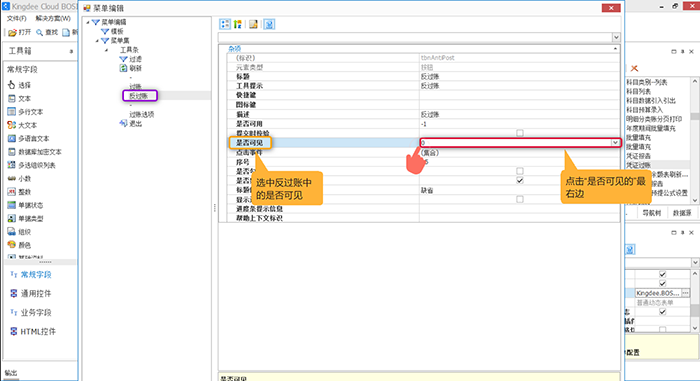Select the 过账选项 node in menu tree
Screen dimensions: 700x381
pyautogui.click(x=142, y=114)
